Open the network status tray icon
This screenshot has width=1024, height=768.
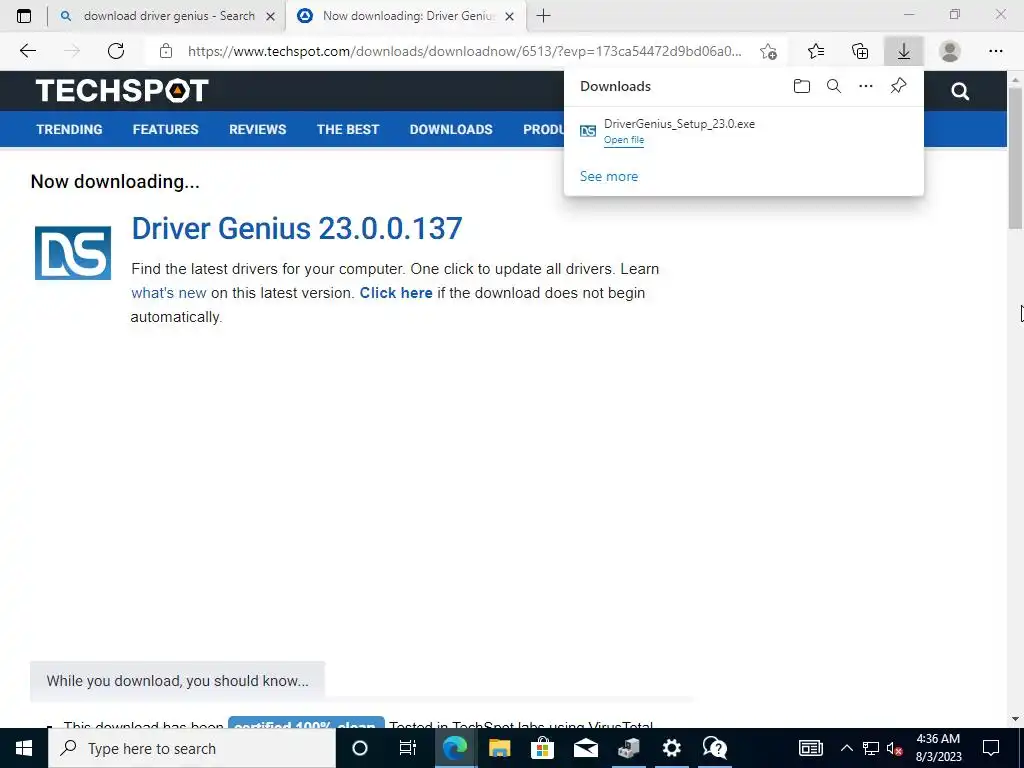point(871,748)
